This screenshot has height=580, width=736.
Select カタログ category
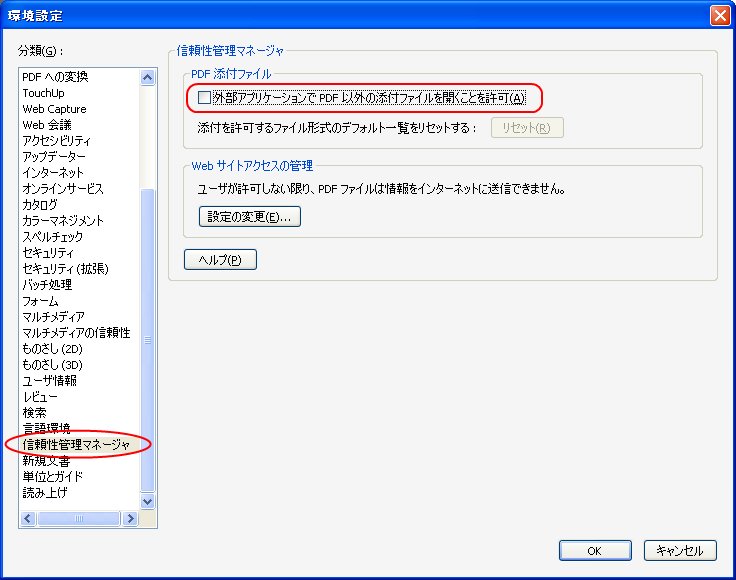[x=40, y=205]
